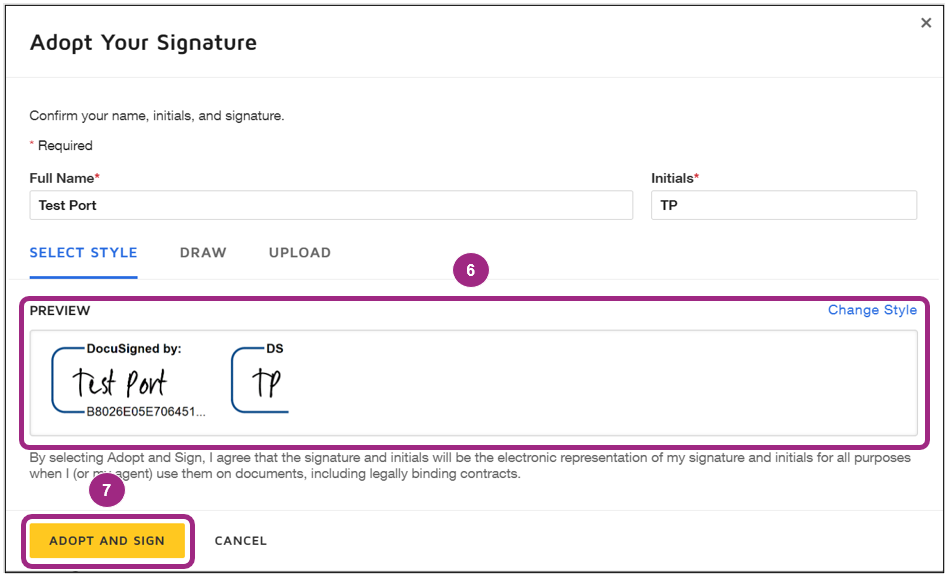The image size is (951, 580).
Task: Click CANCEL to dismiss the dialog
Action: [240, 540]
